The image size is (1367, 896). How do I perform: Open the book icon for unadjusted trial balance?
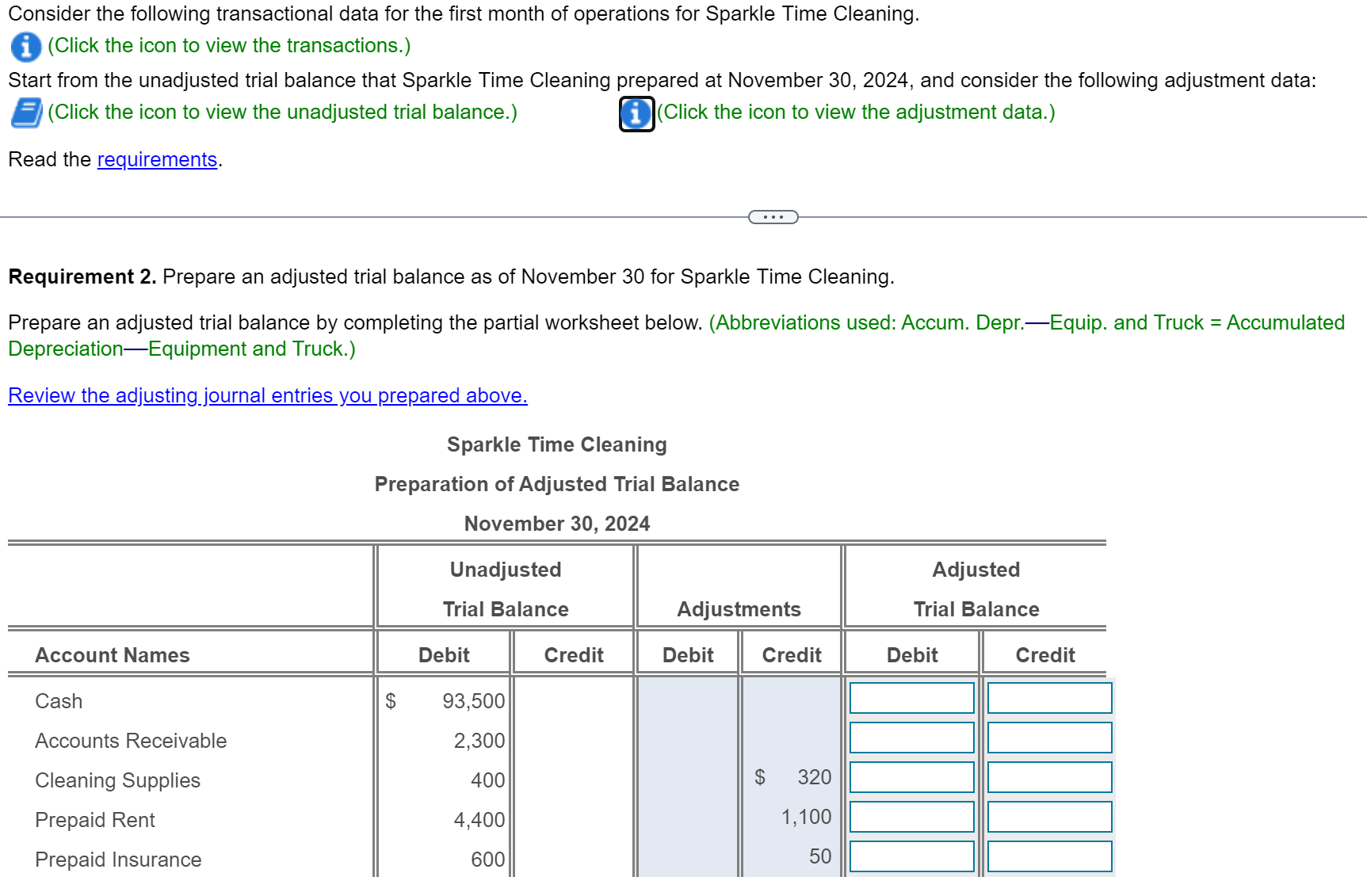[x=25, y=112]
